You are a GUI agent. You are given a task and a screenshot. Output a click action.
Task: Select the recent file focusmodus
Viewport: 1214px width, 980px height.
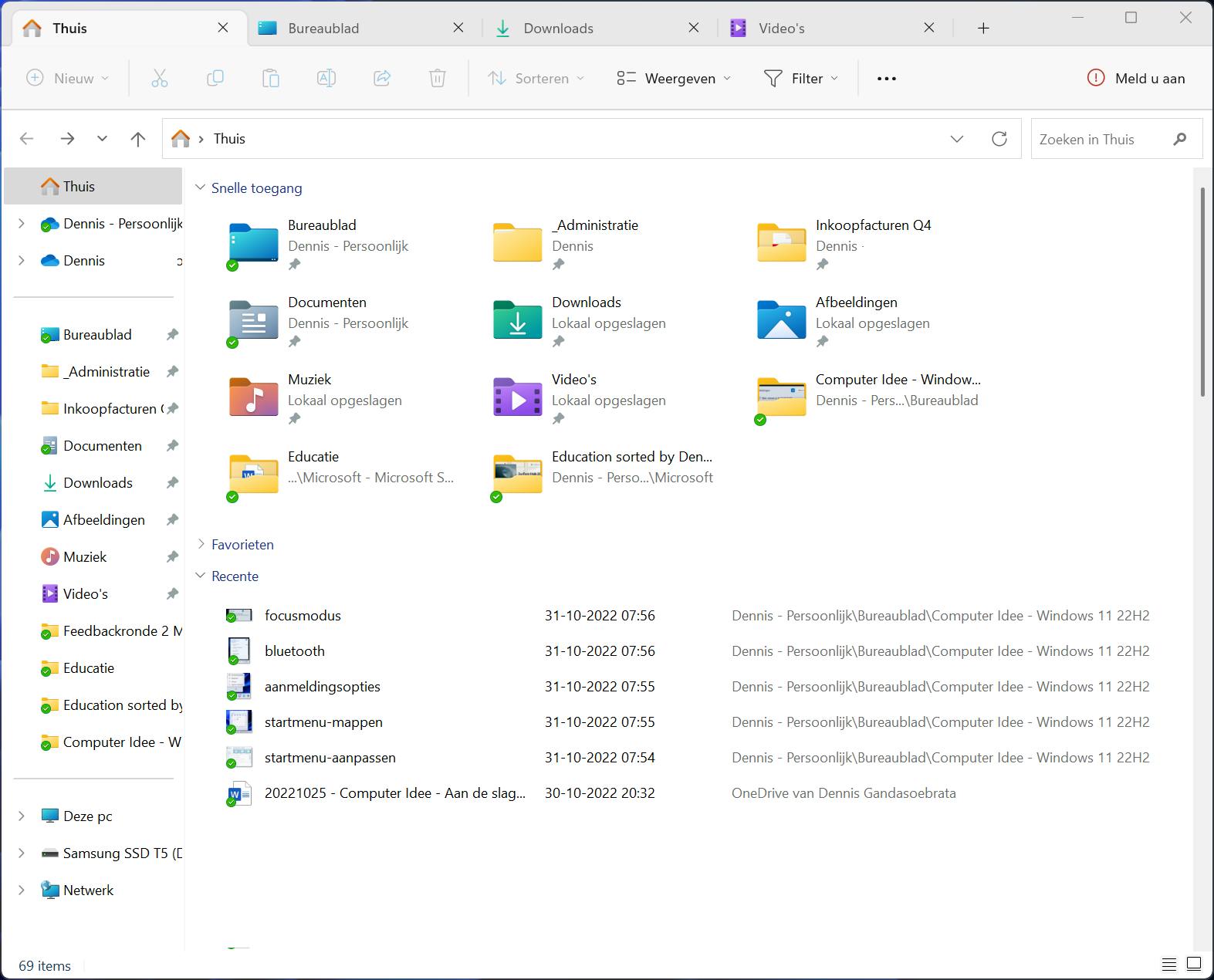pyautogui.click(x=687, y=616)
